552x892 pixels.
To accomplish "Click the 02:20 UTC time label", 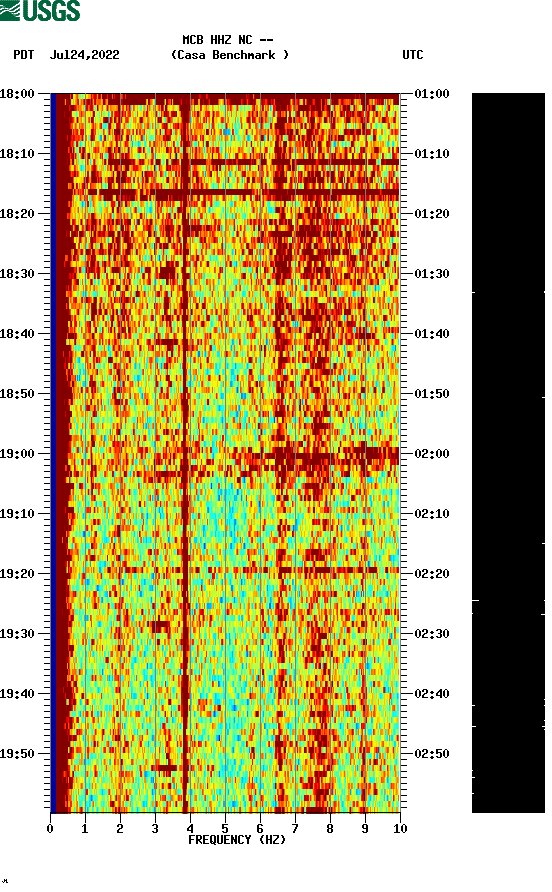I will point(432,574).
